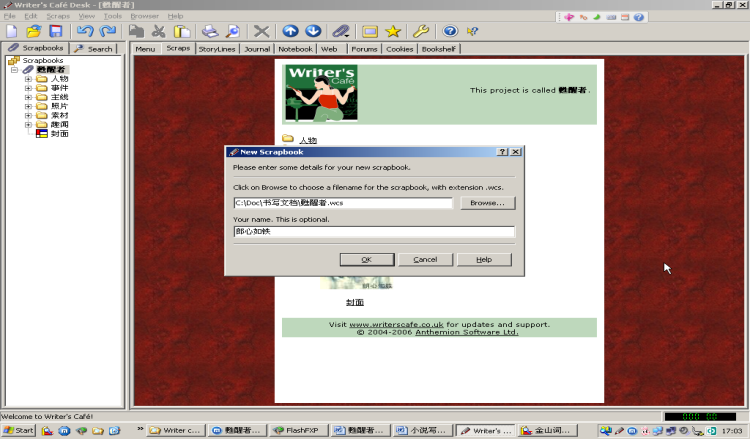Image resolution: width=750 pixels, height=439 pixels.
Task: Click the Help button in dialog
Action: [x=484, y=259]
